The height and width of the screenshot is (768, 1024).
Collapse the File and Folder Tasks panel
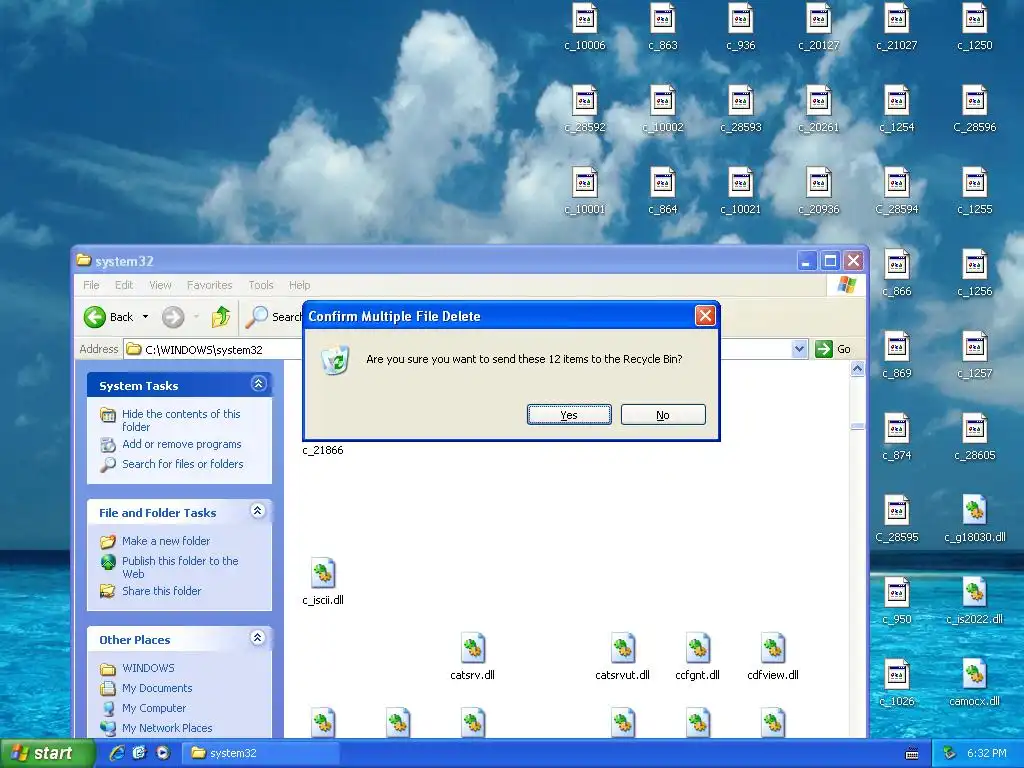258,511
